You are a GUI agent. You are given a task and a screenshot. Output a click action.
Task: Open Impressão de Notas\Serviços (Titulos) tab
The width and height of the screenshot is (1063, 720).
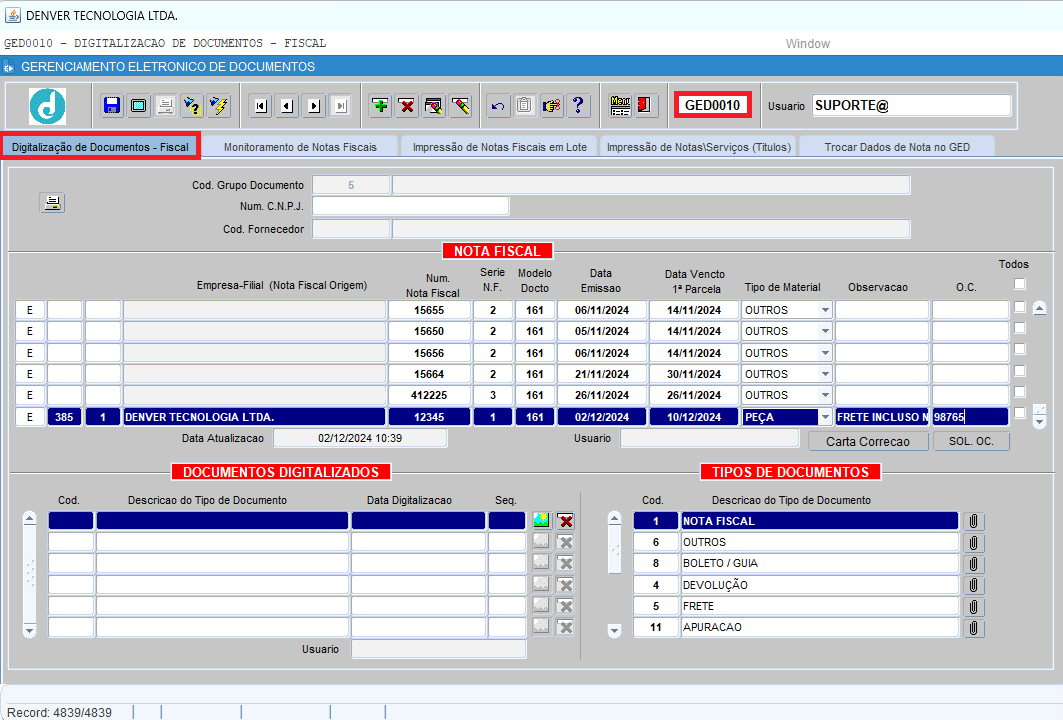(699, 147)
